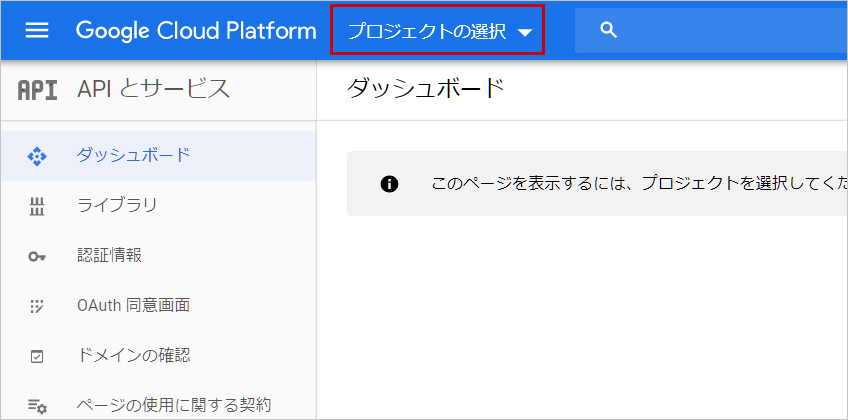Open the 認証情報 credentials page

click(x=158, y=256)
